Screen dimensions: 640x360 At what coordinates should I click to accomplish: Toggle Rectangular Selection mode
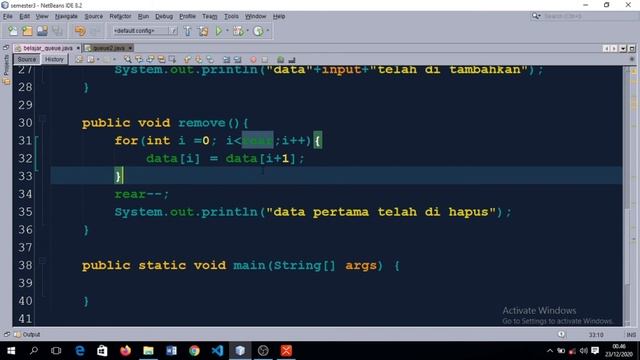click(x=172, y=60)
